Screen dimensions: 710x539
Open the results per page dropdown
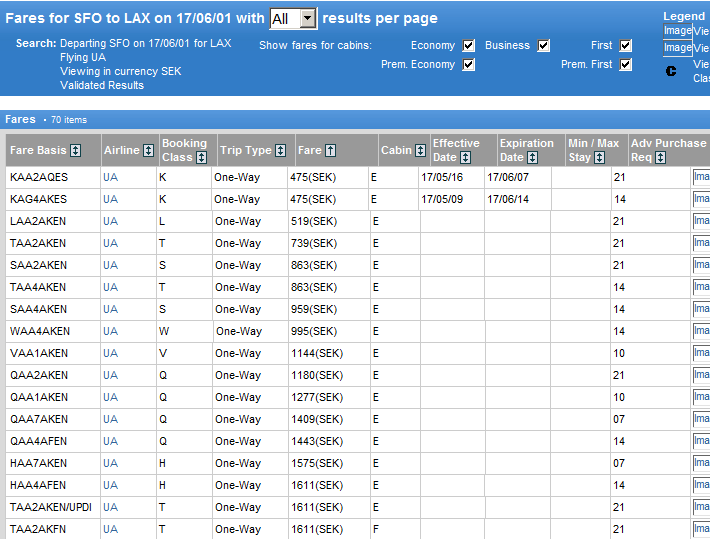307,18
